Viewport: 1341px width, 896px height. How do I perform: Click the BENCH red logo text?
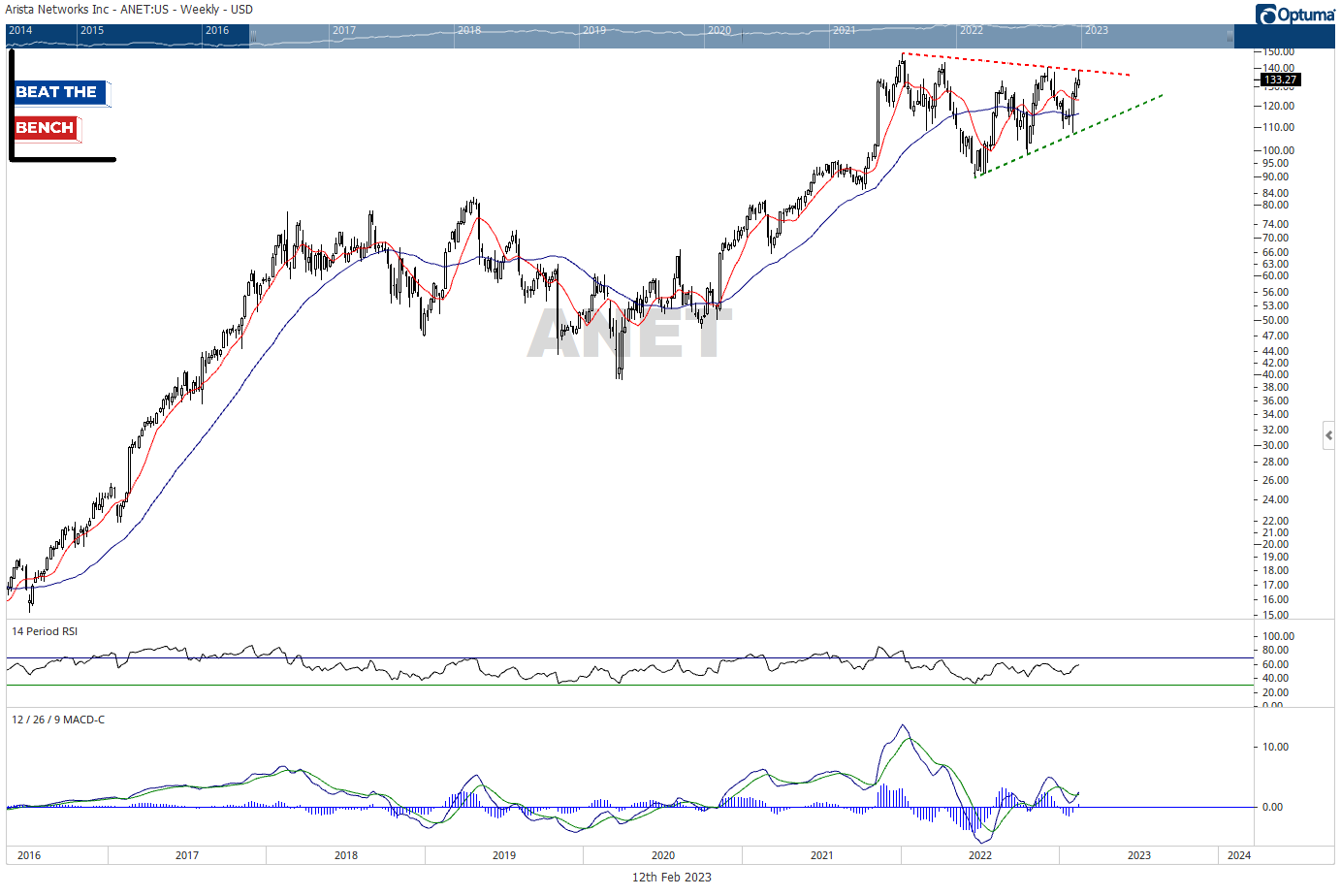[x=47, y=128]
